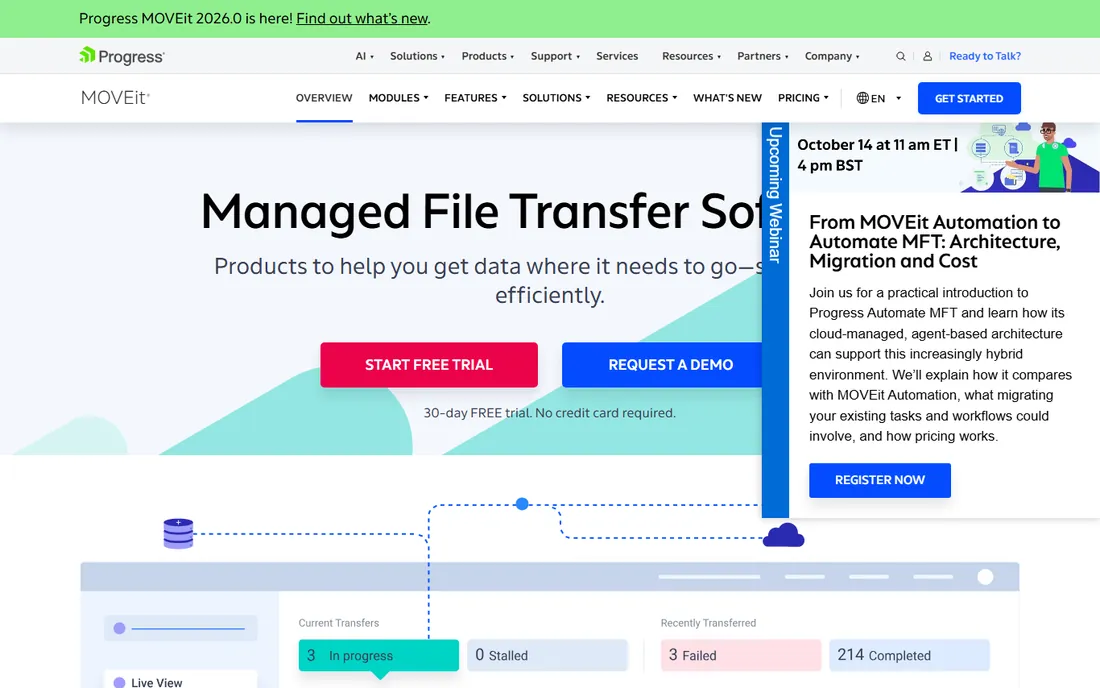This screenshot has width=1100, height=688.
Task: Open the PRICING menu
Action: point(803,98)
